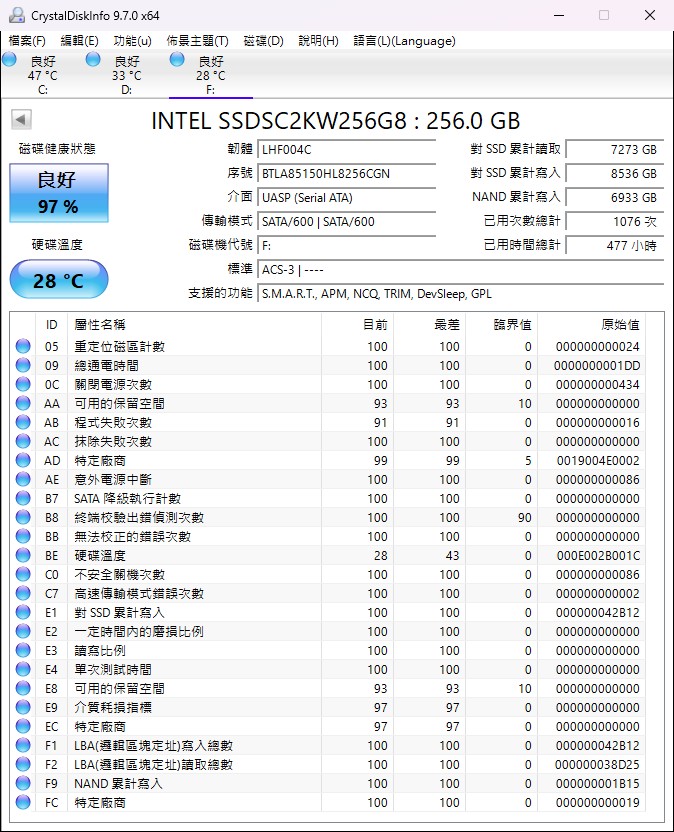Click the firmware field LHF004C
This screenshot has width=674, height=832.
[x=347, y=150]
